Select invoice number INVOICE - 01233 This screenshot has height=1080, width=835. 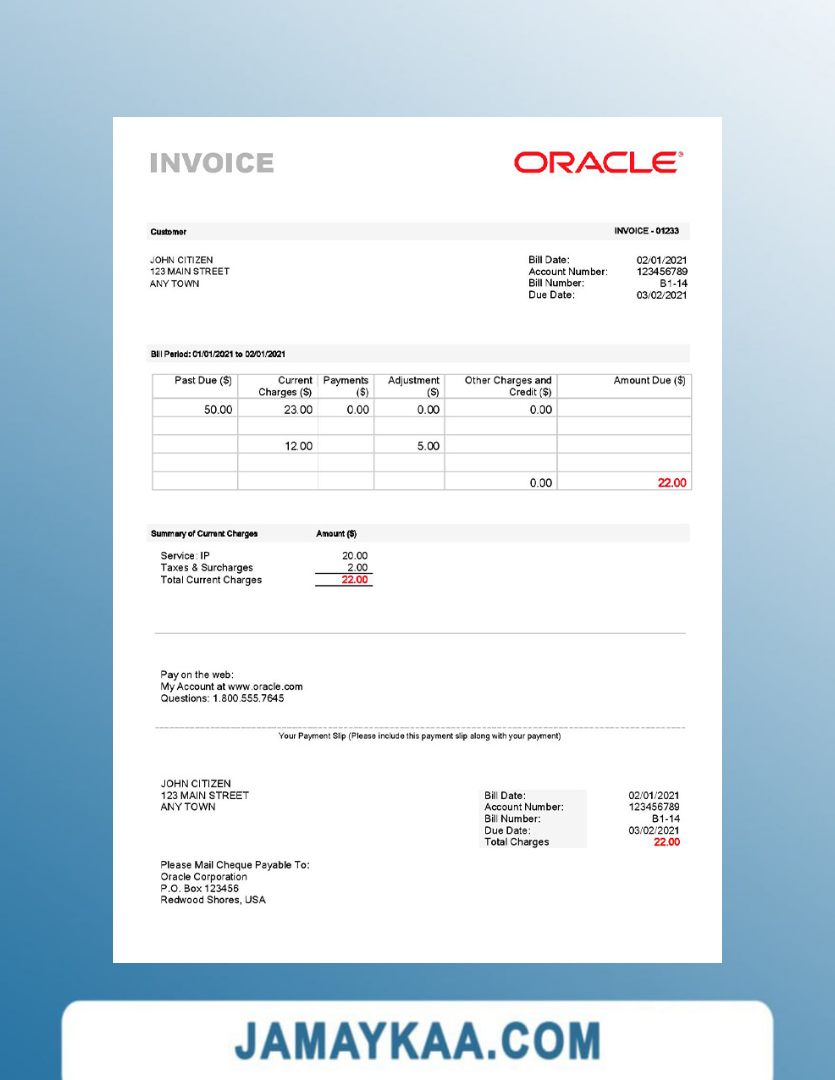tap(646, 231)
